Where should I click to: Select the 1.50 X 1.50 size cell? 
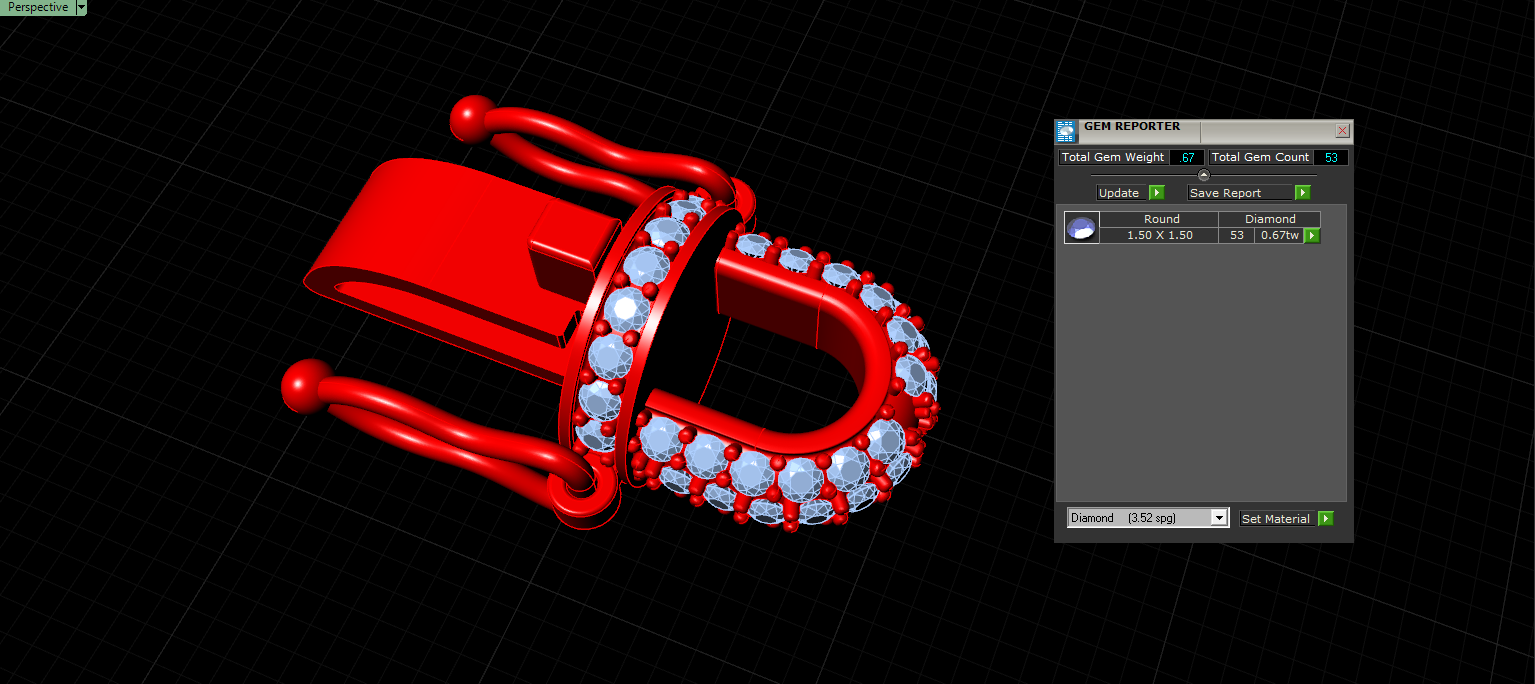1159,236
